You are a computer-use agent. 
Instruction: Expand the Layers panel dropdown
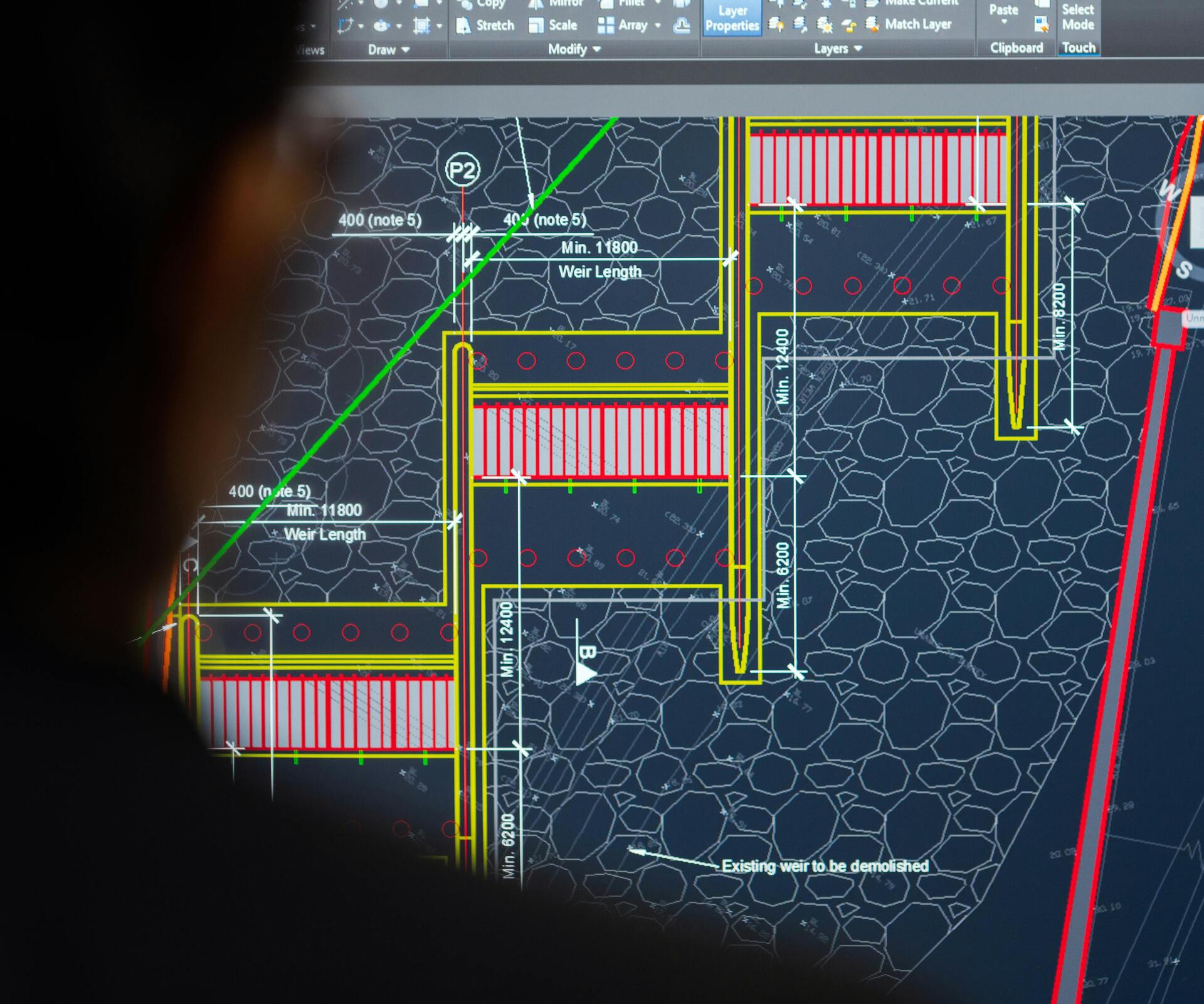[x=858, y=48]
